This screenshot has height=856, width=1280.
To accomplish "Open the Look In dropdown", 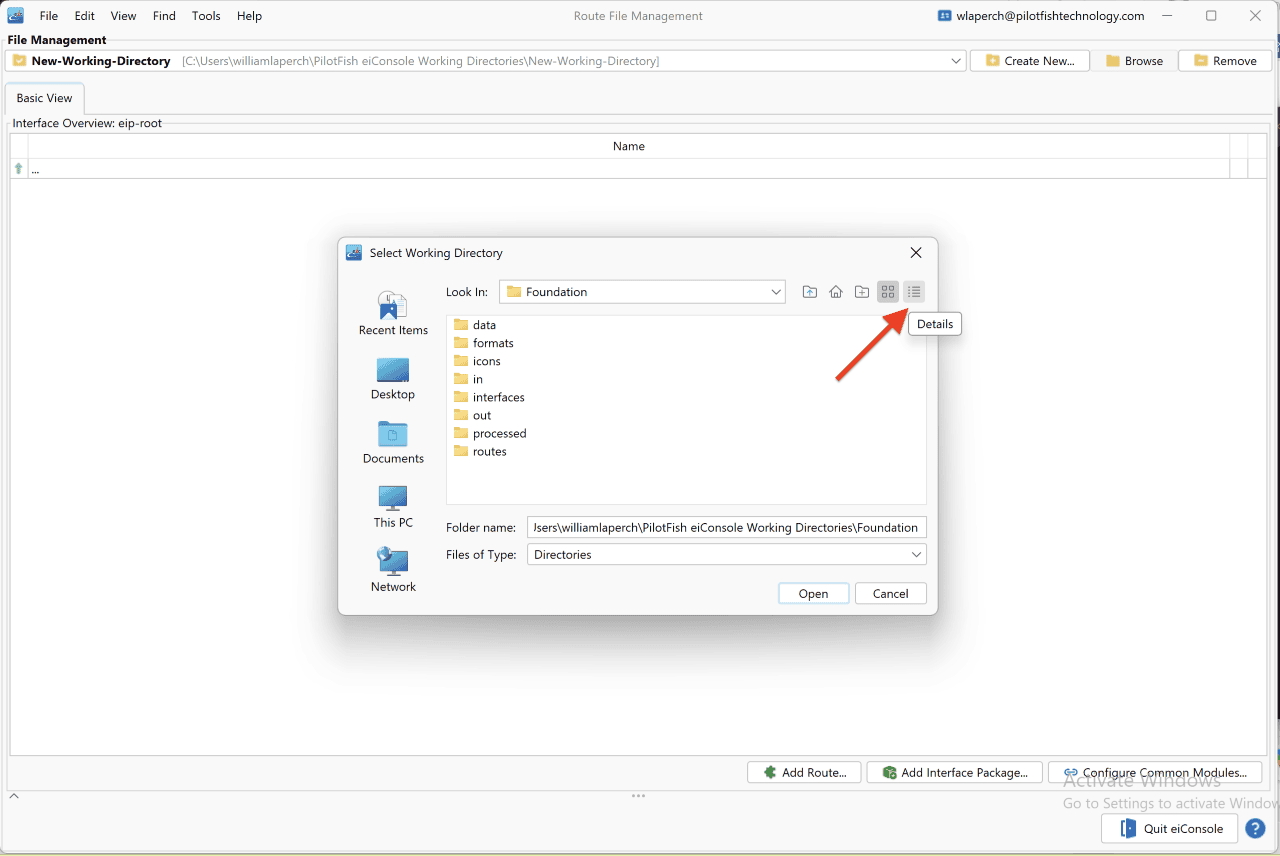I will click(x=643, y=292).
